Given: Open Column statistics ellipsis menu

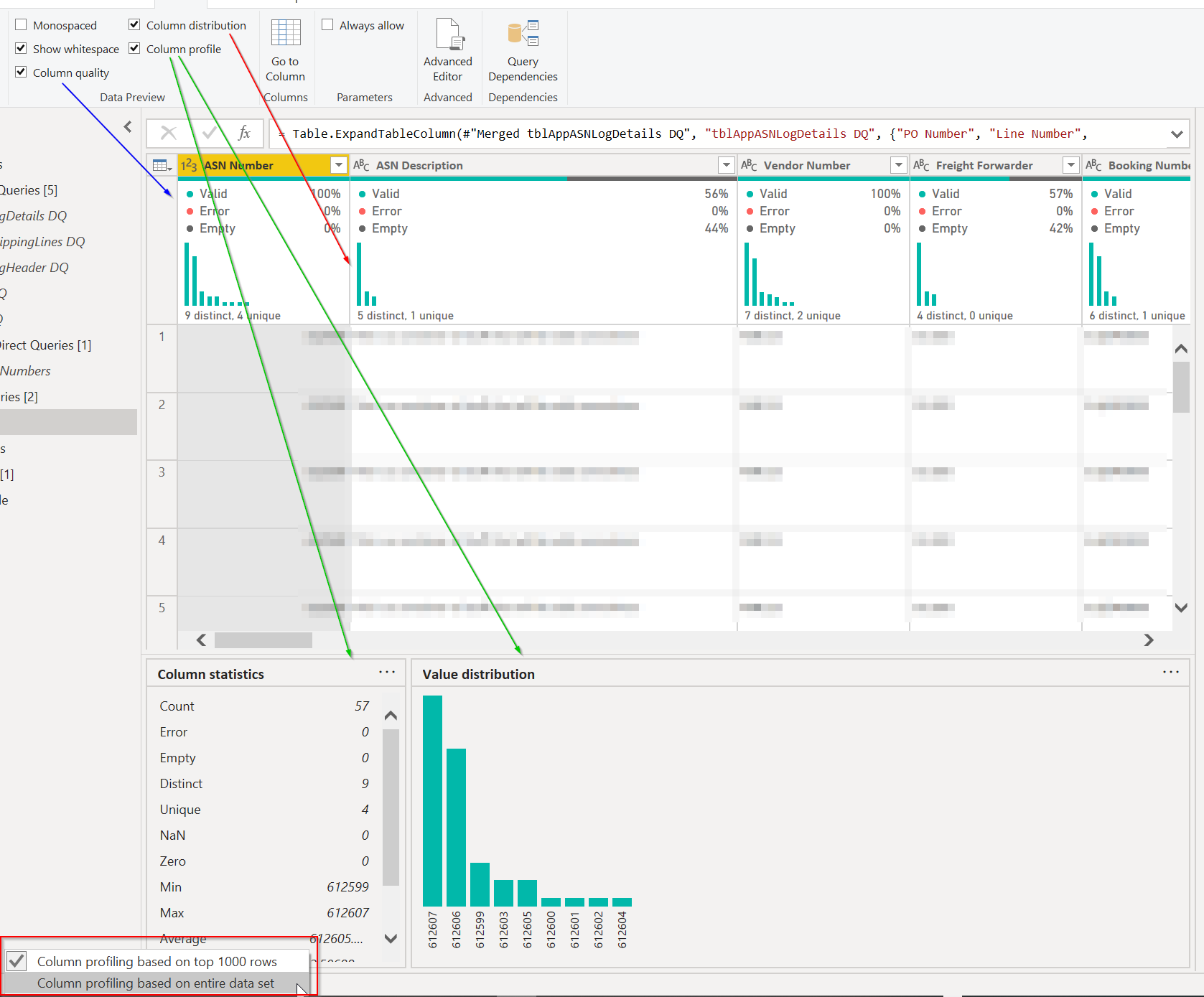Looking at the screenshot, I should 387,673.
